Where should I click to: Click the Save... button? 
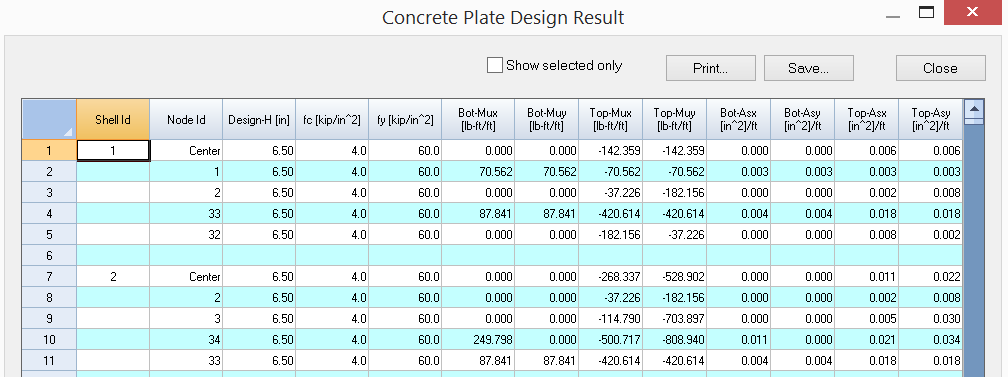click(809, 68)
